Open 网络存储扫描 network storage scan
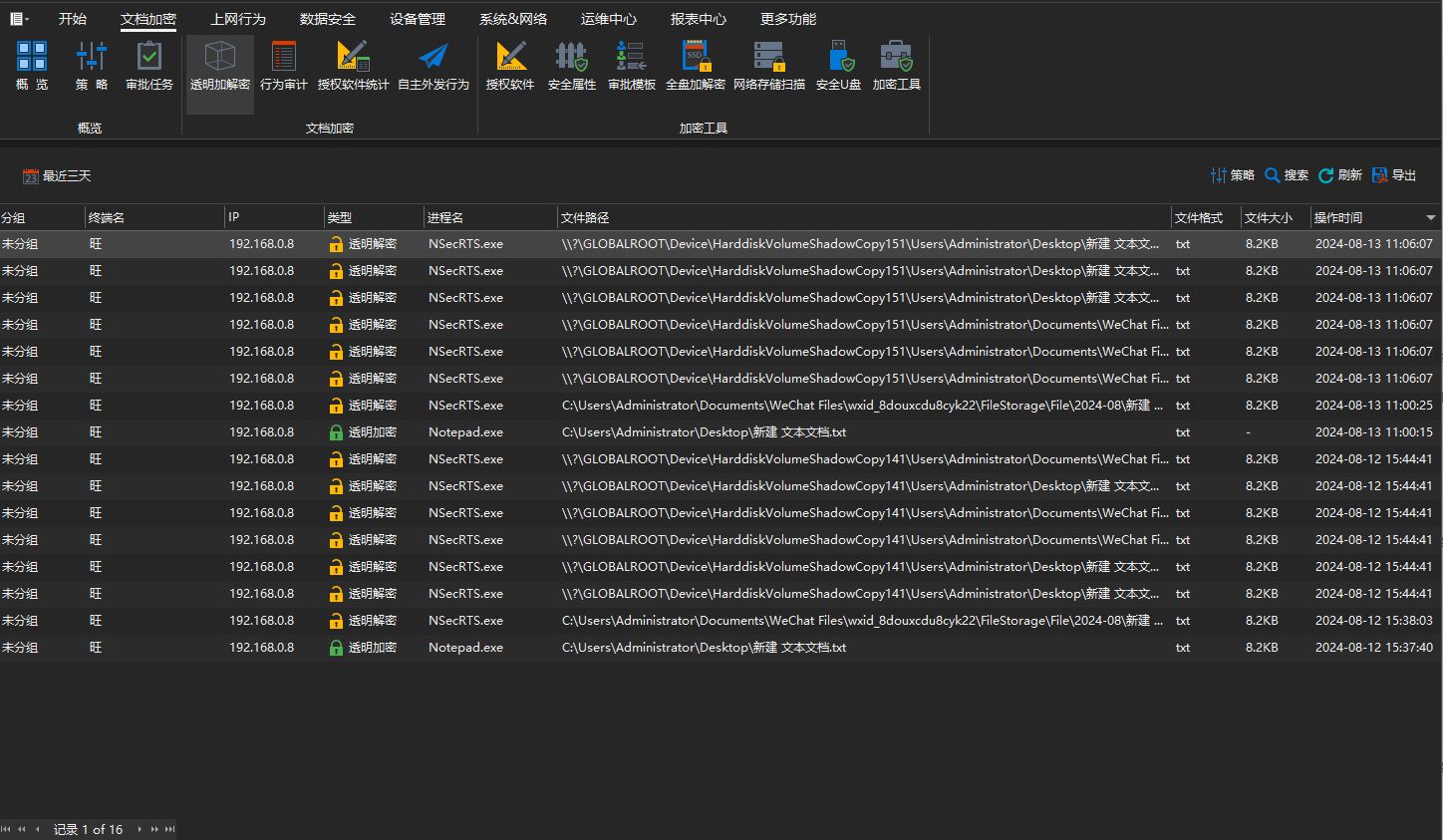This screenshot has height=840, width=1443. tap(769, 66)
